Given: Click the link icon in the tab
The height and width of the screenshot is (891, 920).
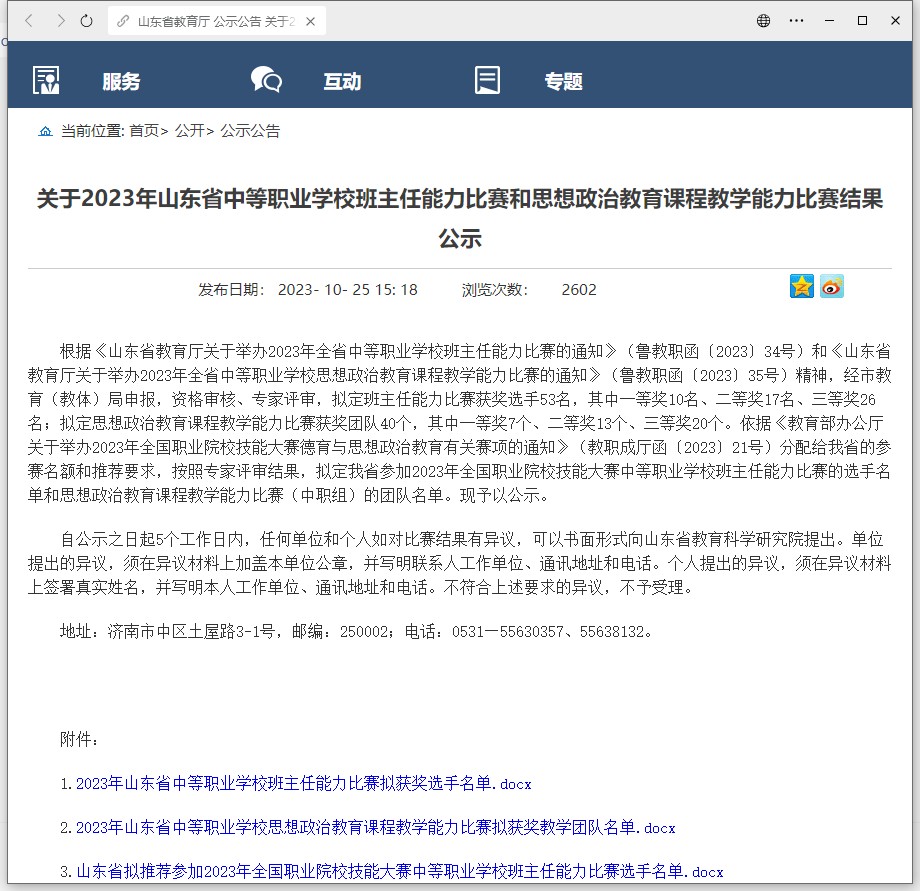Looking at the screenshot, I should (x=123, y=22).
